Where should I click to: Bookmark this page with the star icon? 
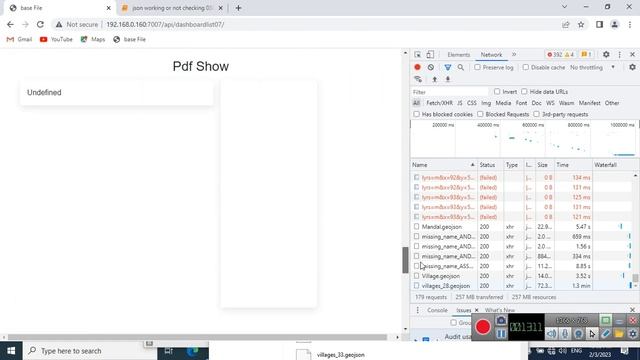(581, 24)
